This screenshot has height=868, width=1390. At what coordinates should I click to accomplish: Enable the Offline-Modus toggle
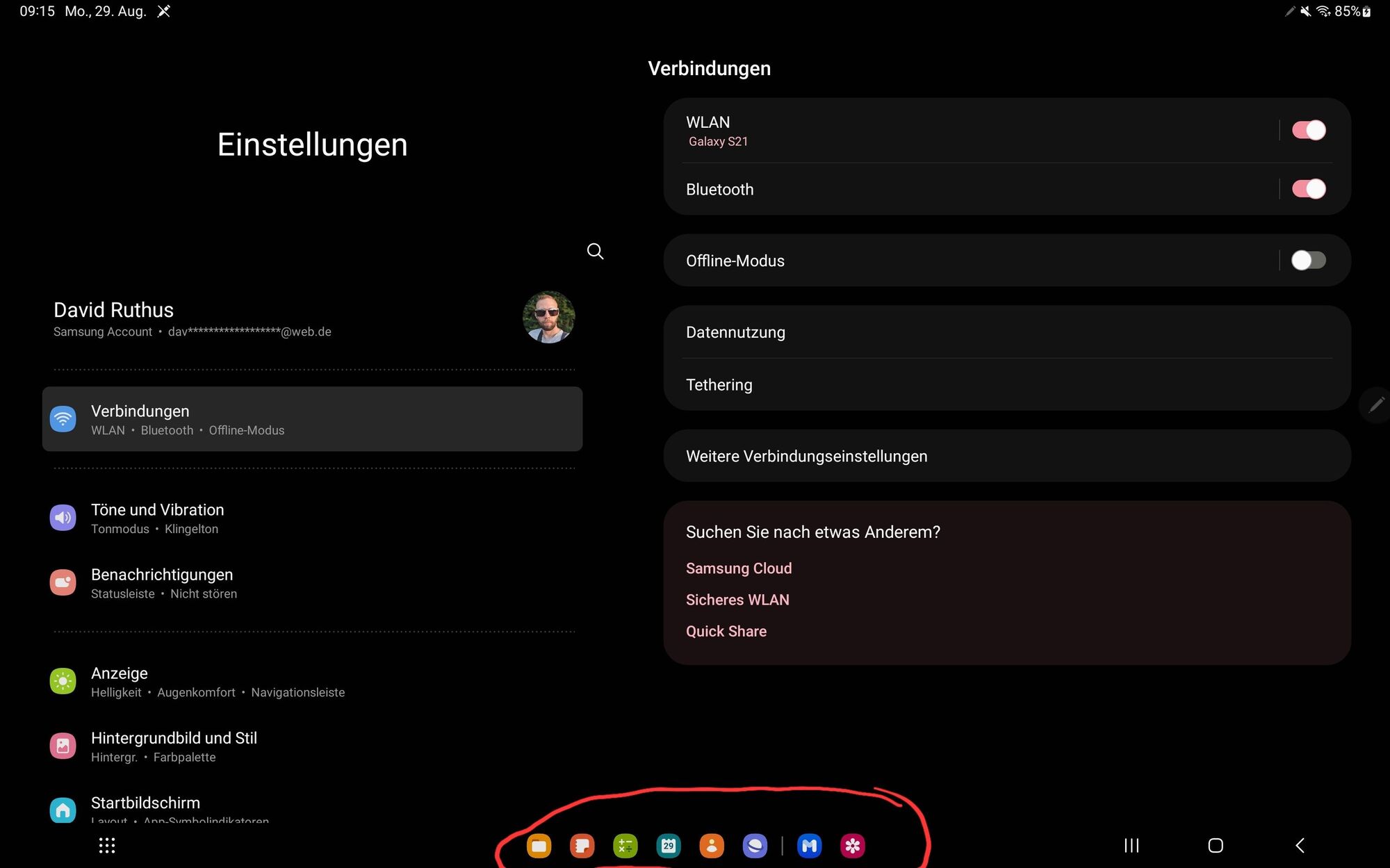tap(1309, 261)
